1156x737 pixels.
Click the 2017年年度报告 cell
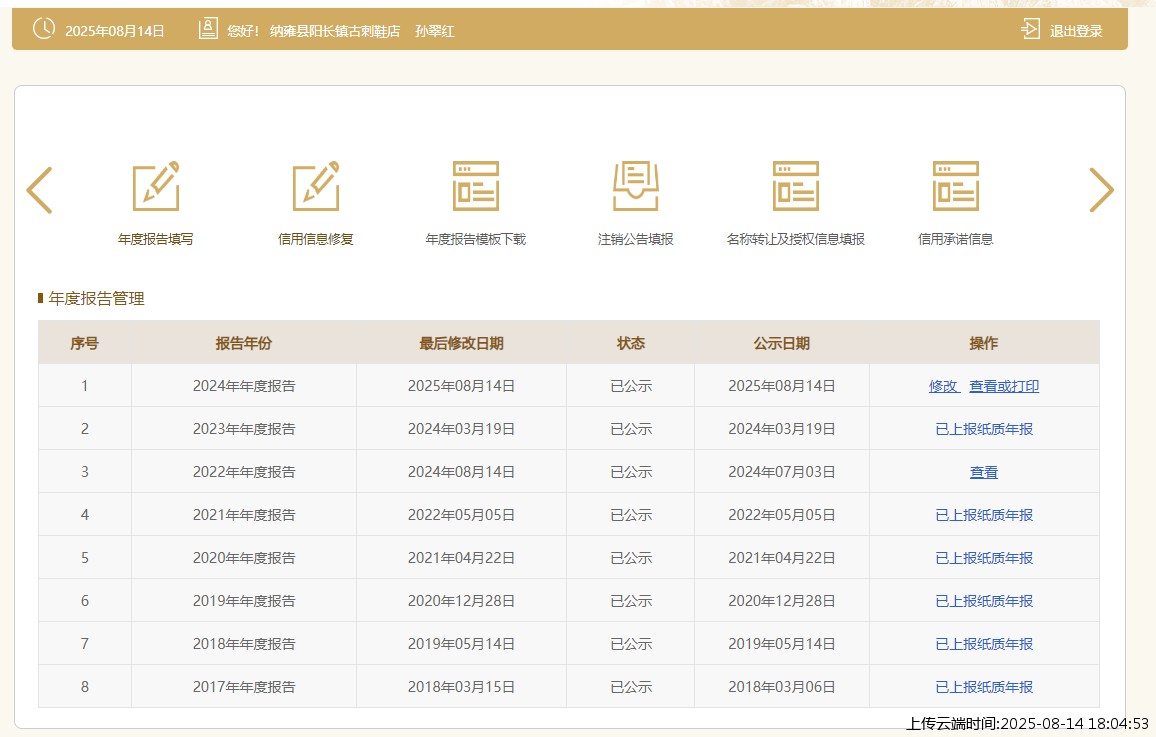tap(244, 687)
